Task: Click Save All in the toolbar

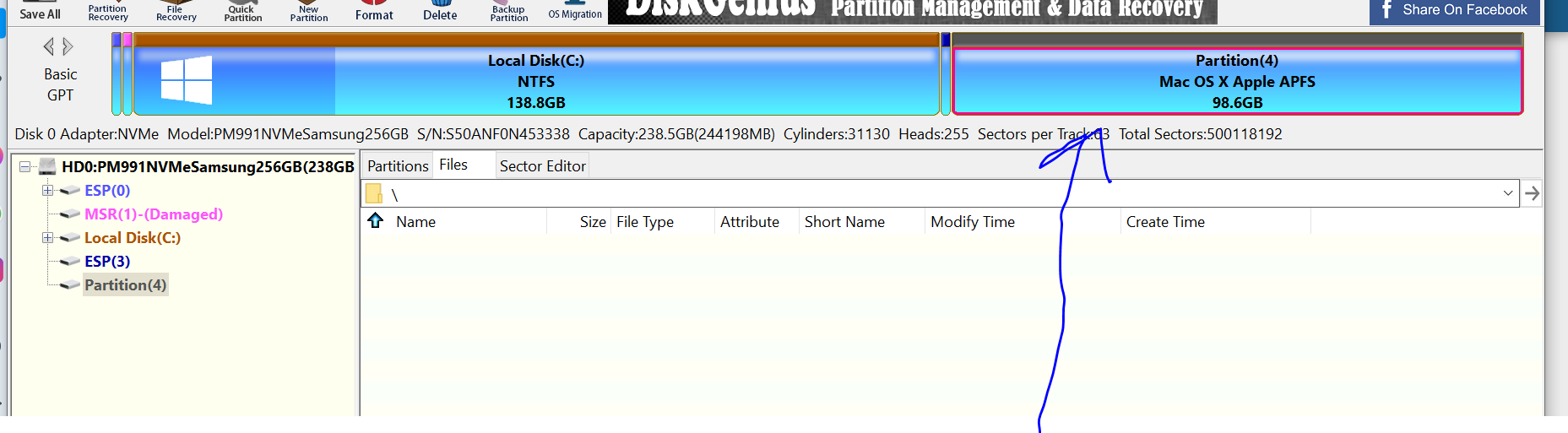Action: [x=40, y=12]
